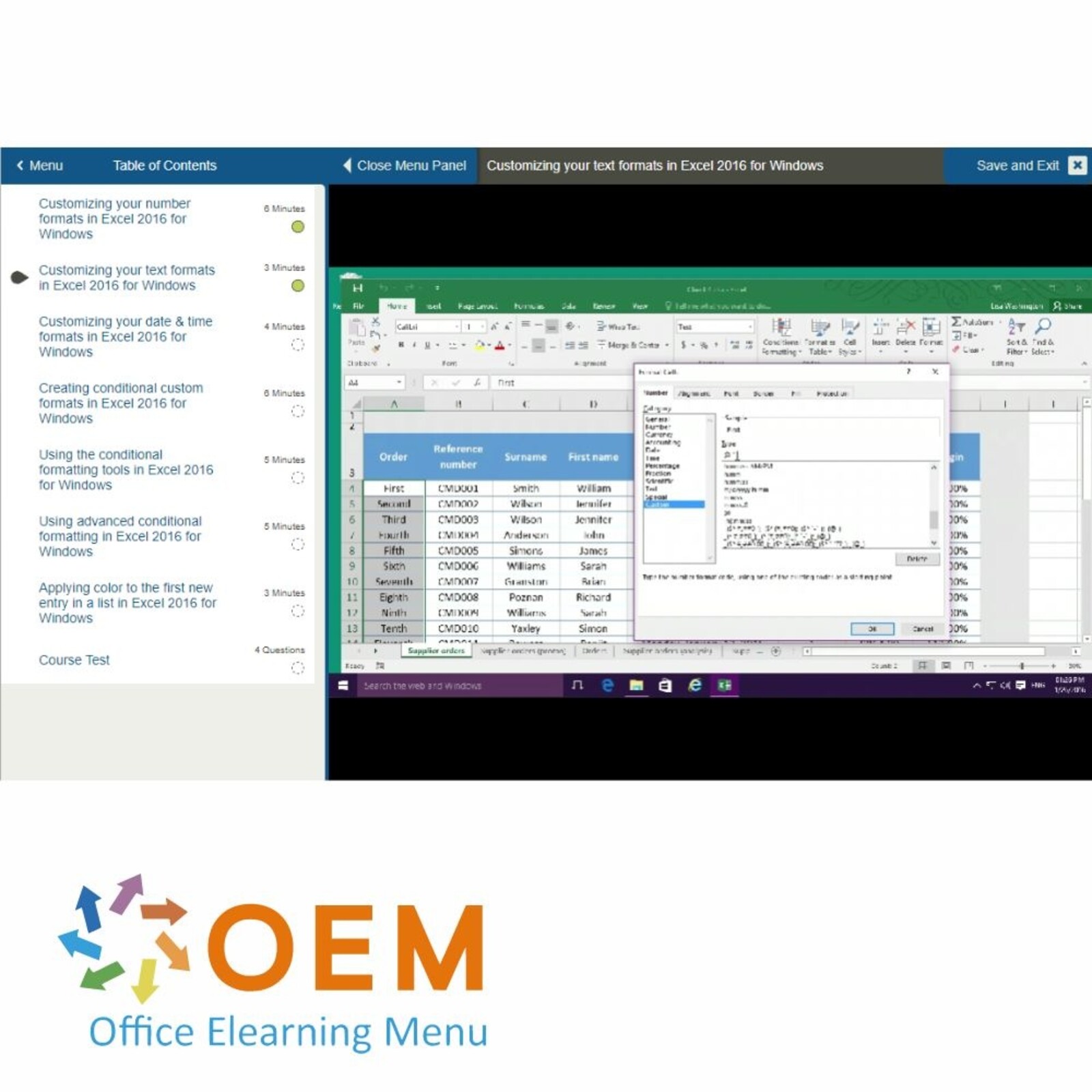Open the File tab in Excel

click(358, 306)
